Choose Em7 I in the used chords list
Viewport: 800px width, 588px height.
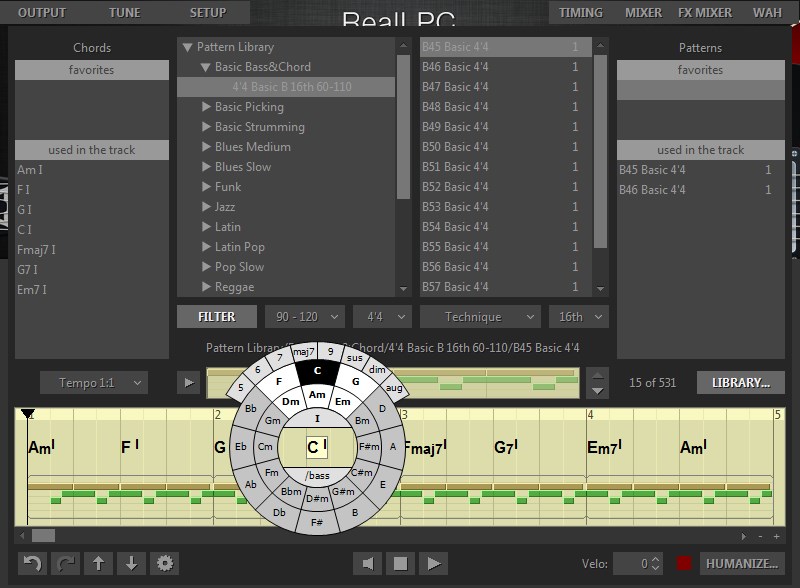click(92, 289)
